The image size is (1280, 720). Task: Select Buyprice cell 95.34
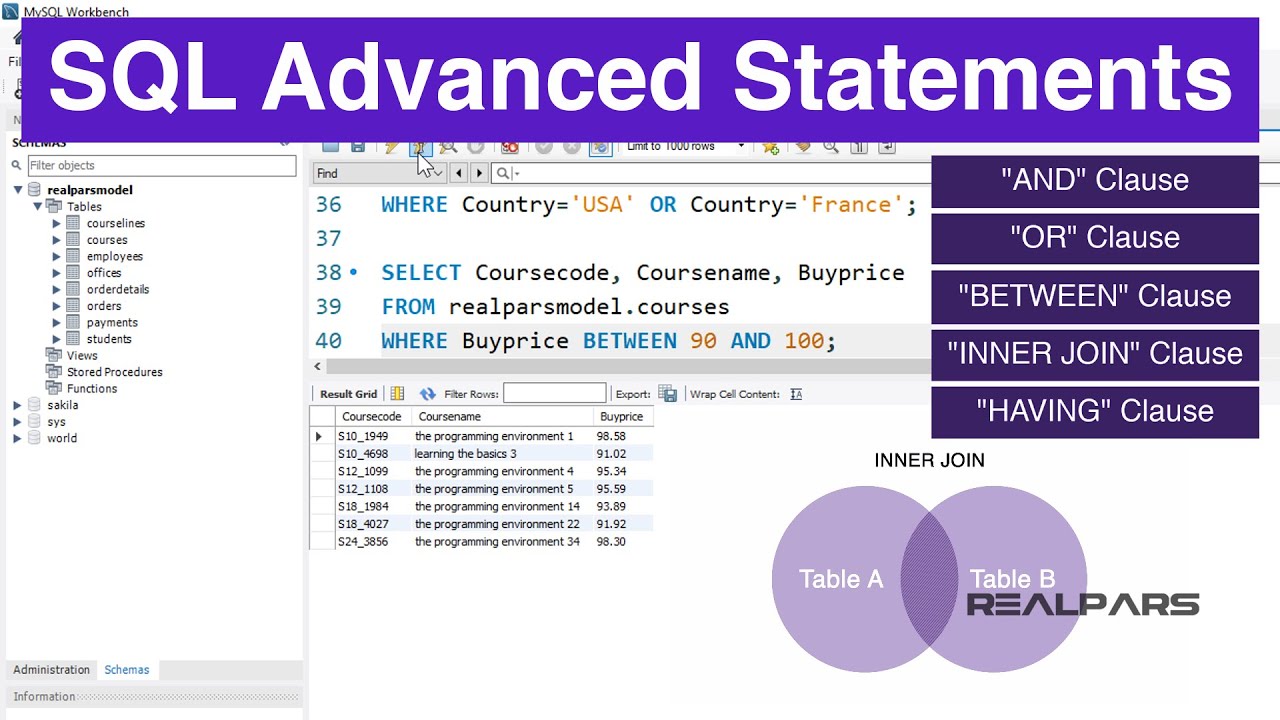click(x=622, y=472)
